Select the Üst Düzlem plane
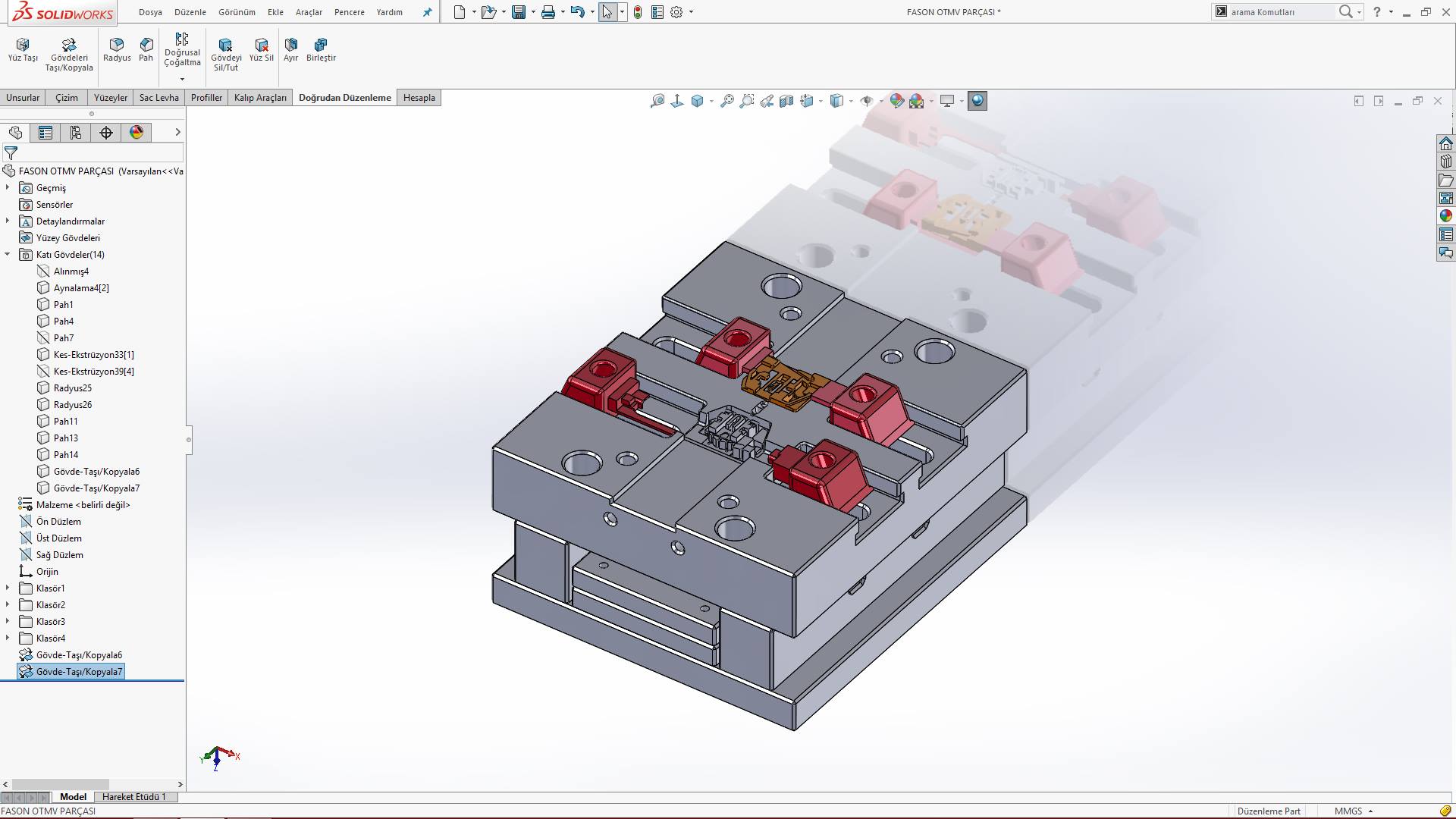The width and height of the screenshot is (1456, 819). pyautogui.click(x=59, y=538)
